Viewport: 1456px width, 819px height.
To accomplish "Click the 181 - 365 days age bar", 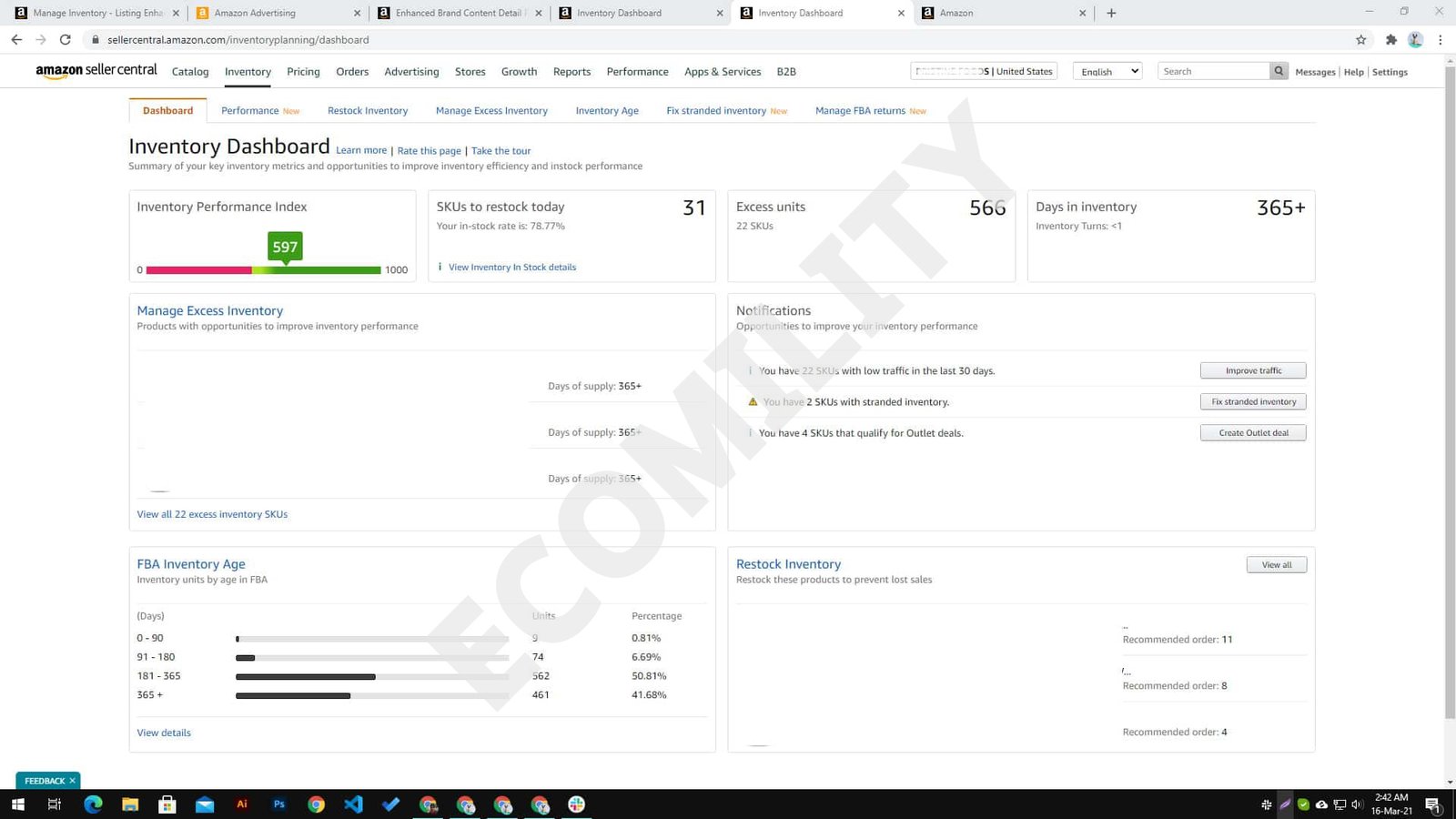I will [372, 676].
